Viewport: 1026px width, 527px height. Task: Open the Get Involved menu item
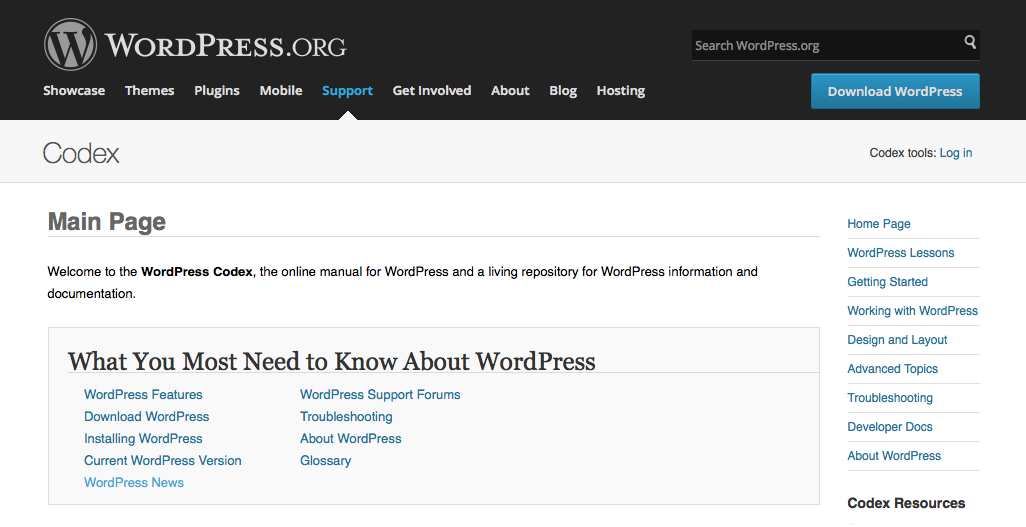pyautogui.click(x=432, y=90)
